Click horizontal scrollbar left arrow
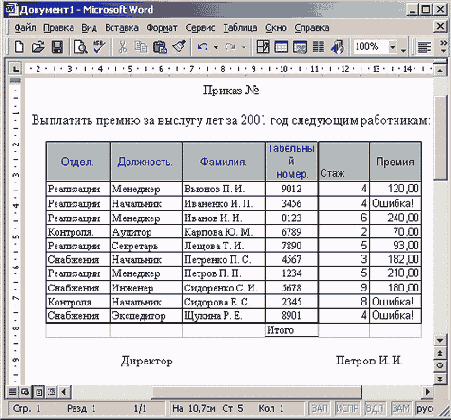Screen dimensions: 451x420 click(64, 392)
